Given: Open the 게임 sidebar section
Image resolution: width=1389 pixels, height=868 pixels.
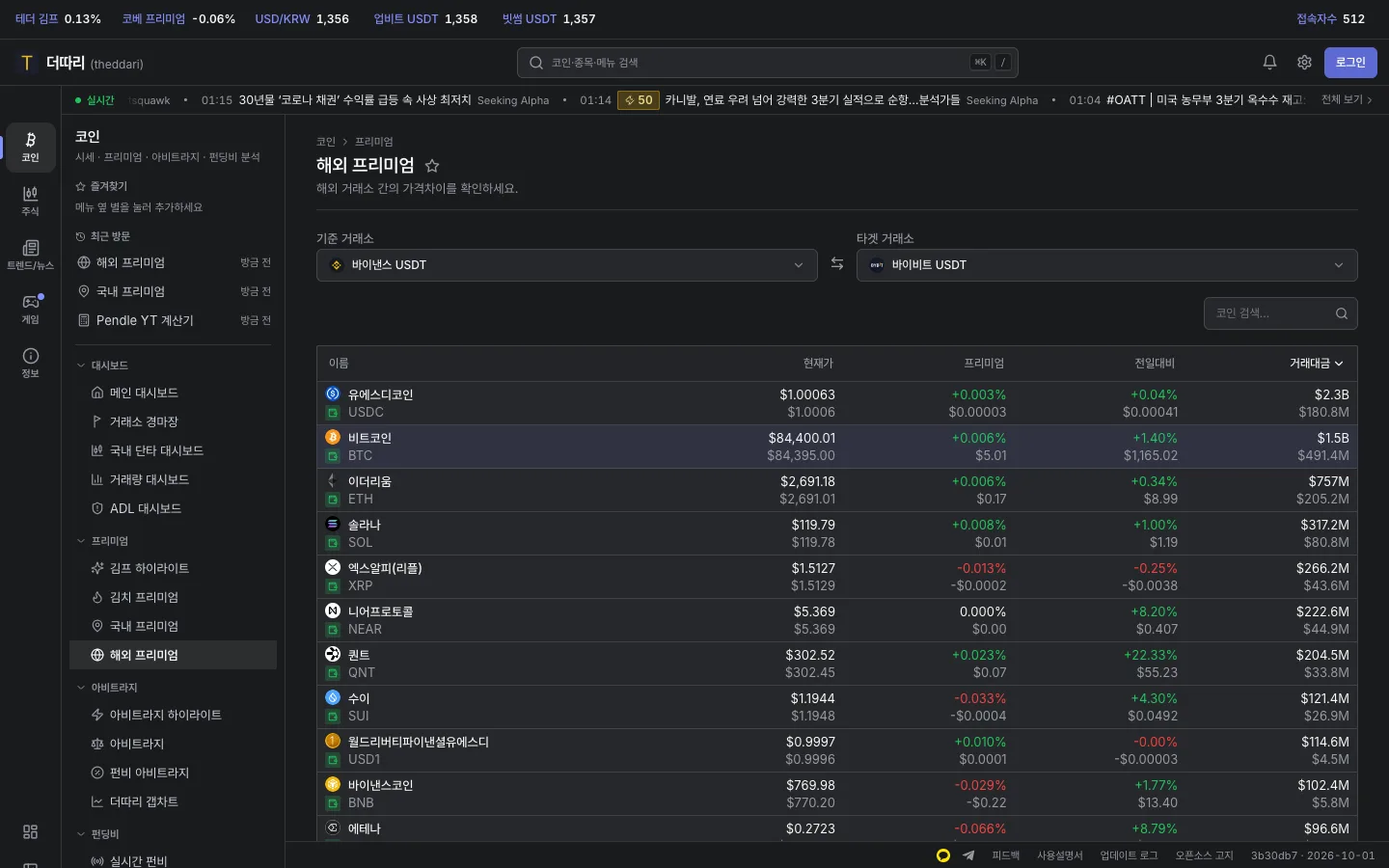Looking at the screenshot, I should (x=31, y=310).
